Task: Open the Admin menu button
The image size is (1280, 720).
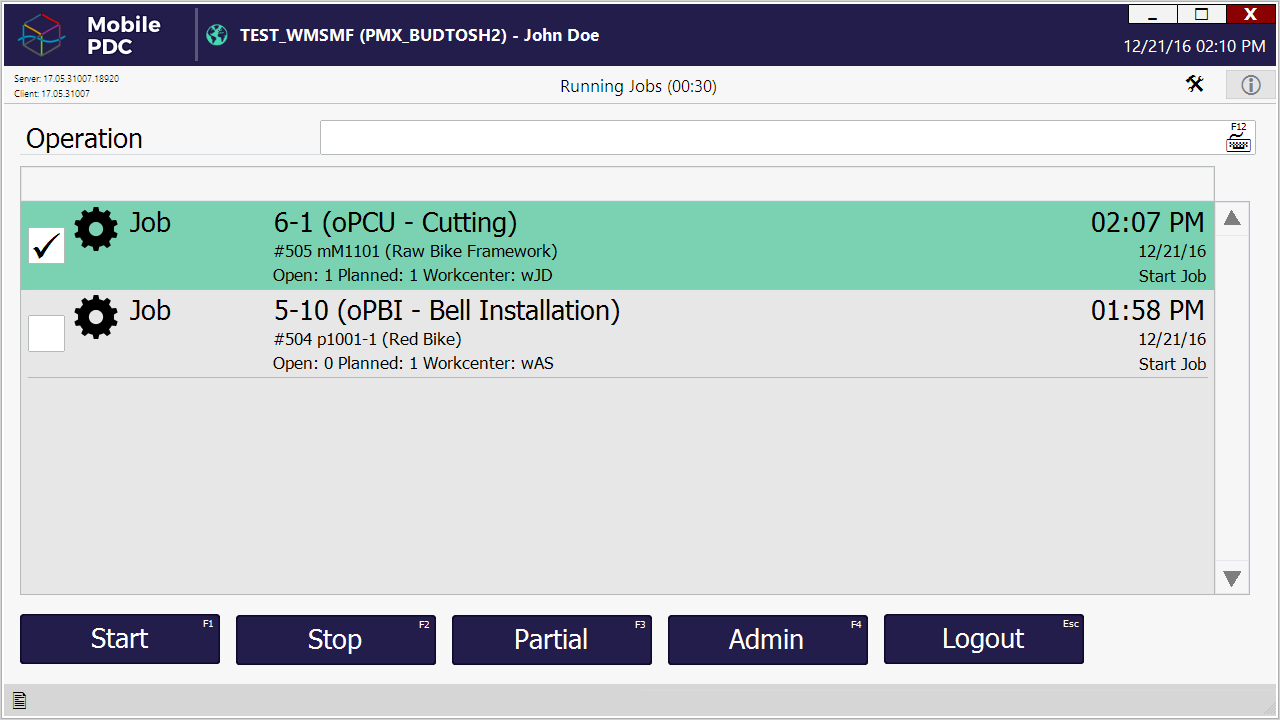Action: 767,639
